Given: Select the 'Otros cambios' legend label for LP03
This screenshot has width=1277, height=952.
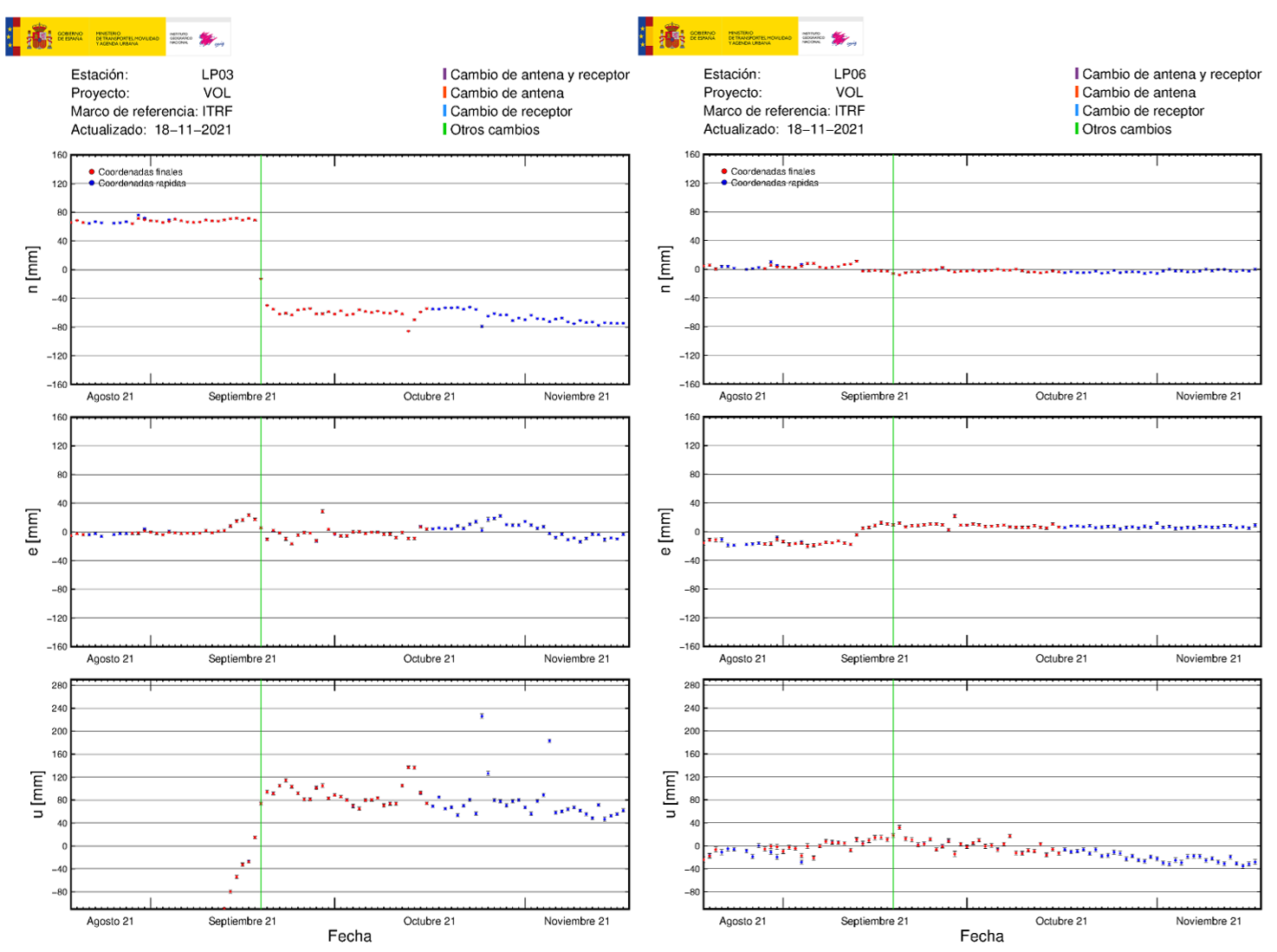Looking at the screenshot, I should pos(495,130).
